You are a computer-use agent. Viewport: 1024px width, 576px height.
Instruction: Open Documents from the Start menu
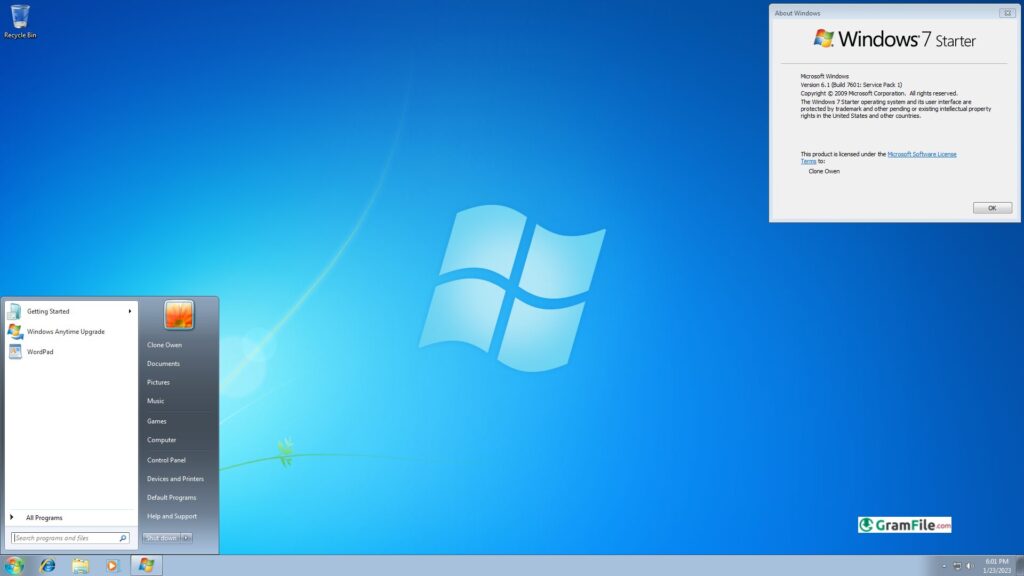tap(164, 363)
